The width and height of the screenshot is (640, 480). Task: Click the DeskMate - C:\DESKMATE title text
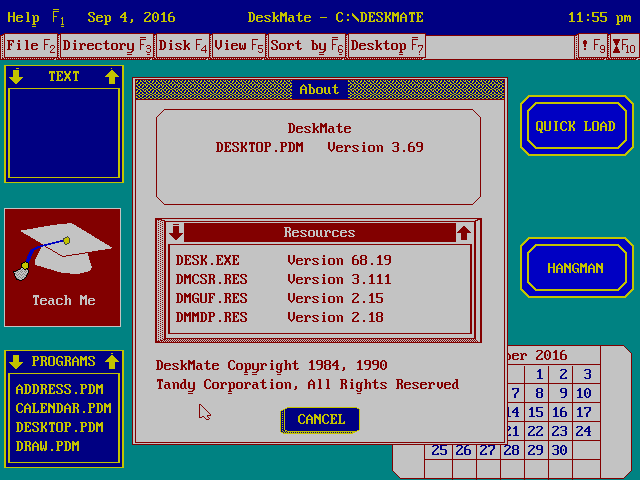(336, 18)
